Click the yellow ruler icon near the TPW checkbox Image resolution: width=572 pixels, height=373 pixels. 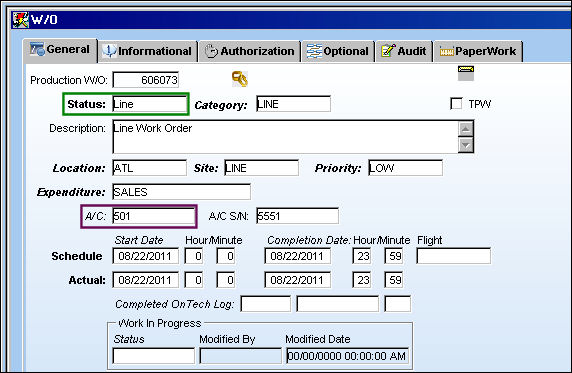(466, 73)
